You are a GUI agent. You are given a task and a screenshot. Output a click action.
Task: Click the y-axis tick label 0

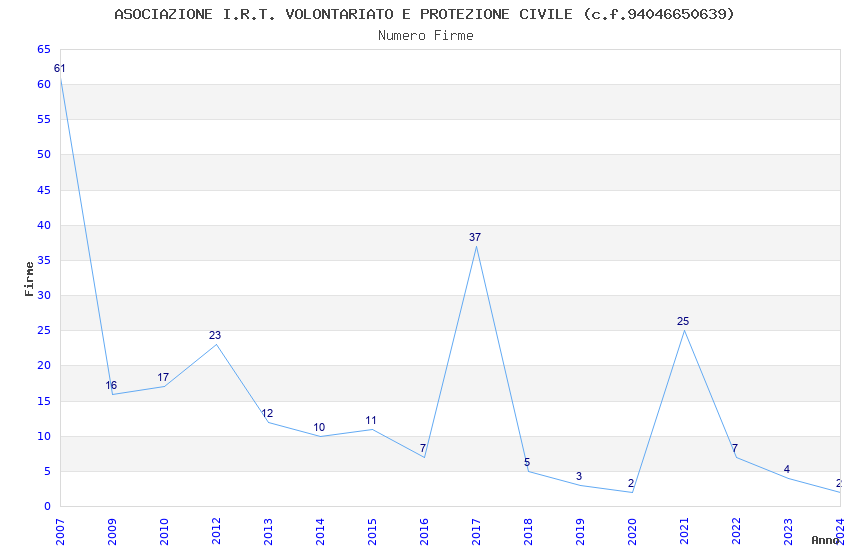coord(47,506)
